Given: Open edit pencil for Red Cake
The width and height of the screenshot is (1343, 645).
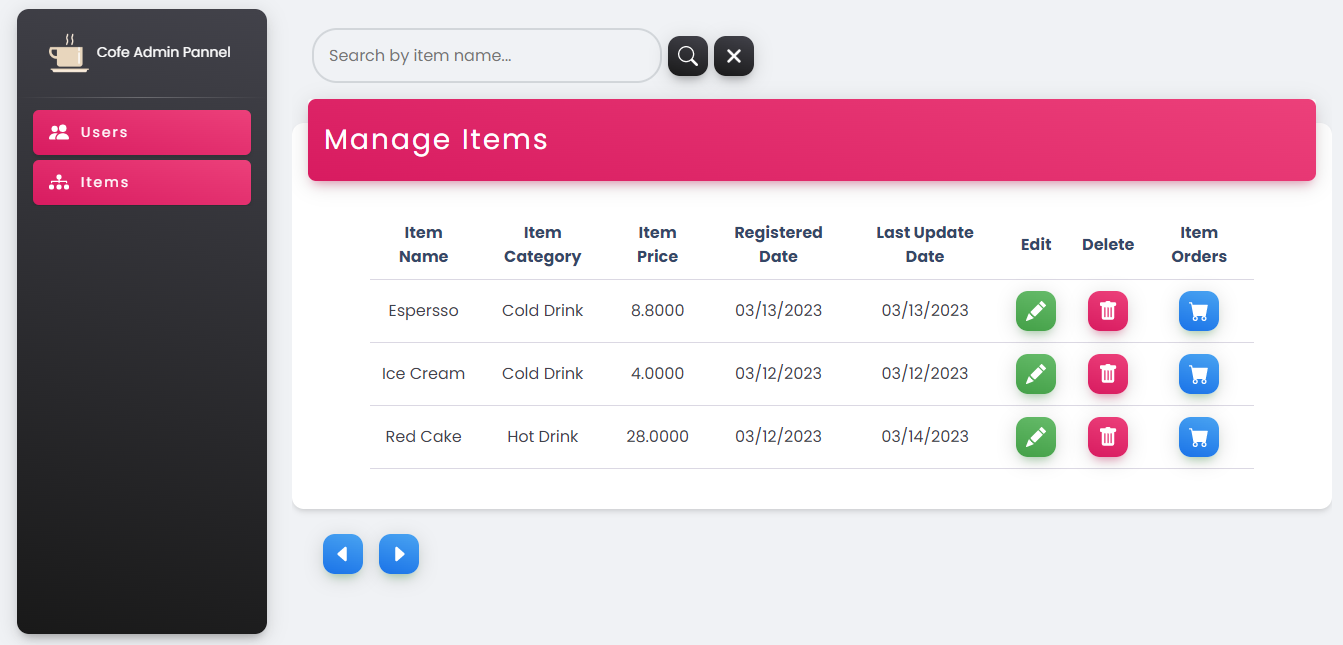Looking at the screenshot, I should [x=1035, y=437].
